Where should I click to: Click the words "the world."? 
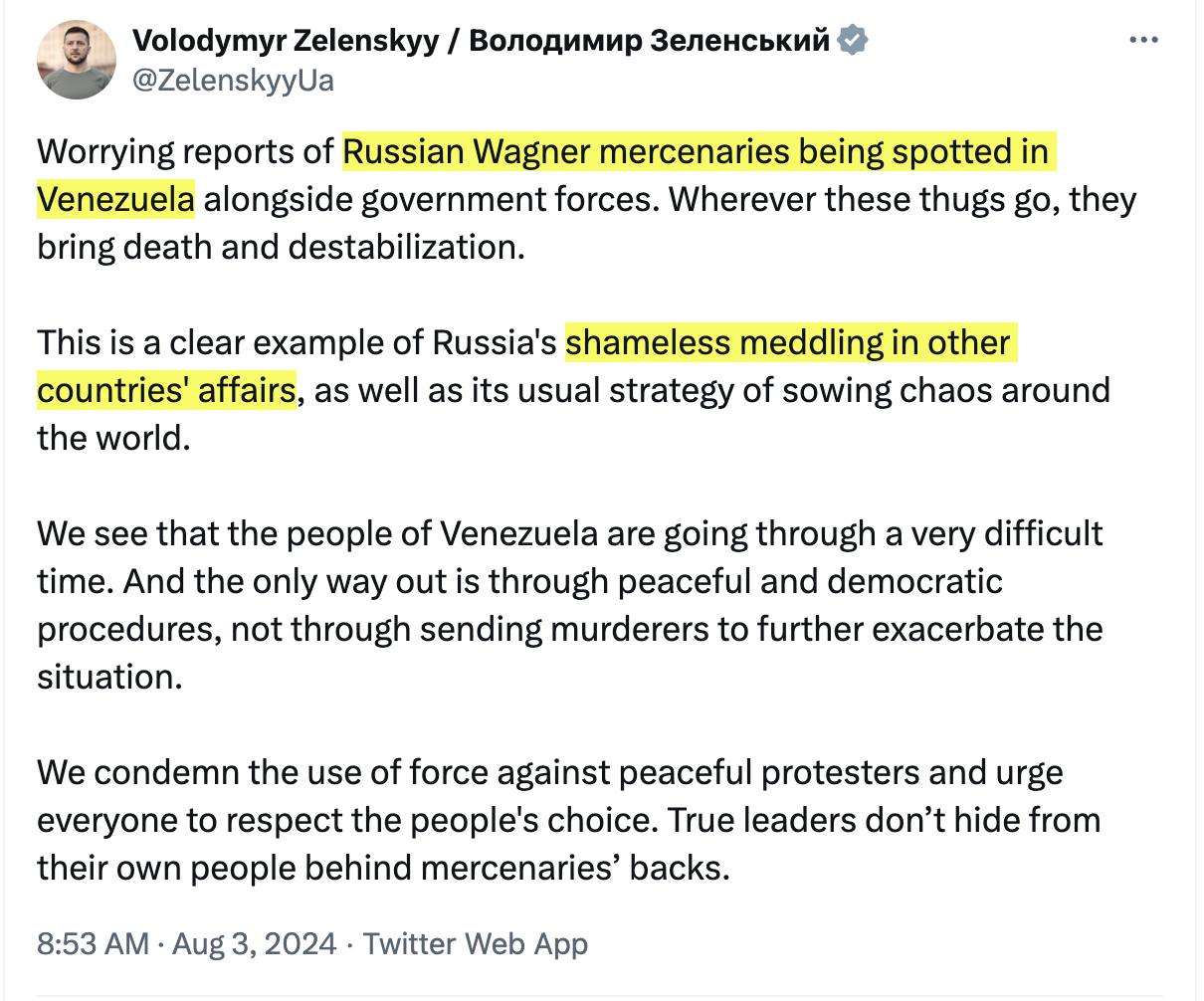click(113, 438)
